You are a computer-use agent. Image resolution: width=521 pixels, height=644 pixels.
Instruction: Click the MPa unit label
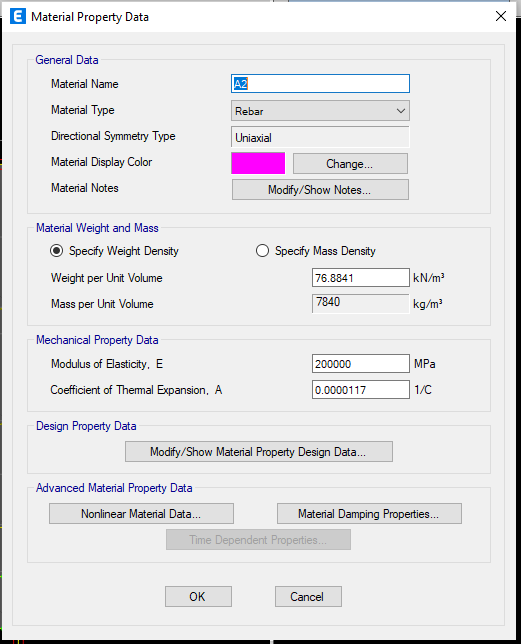coord(425,364)
